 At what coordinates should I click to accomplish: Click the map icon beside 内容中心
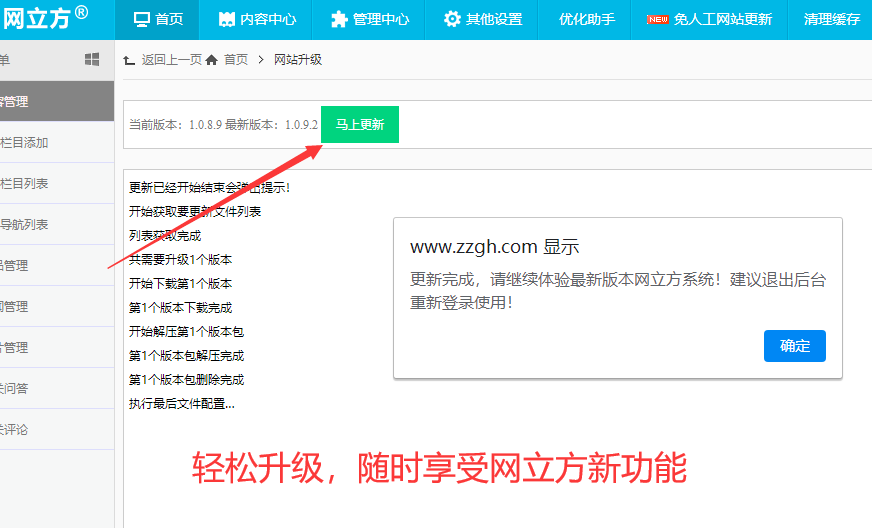226,19
